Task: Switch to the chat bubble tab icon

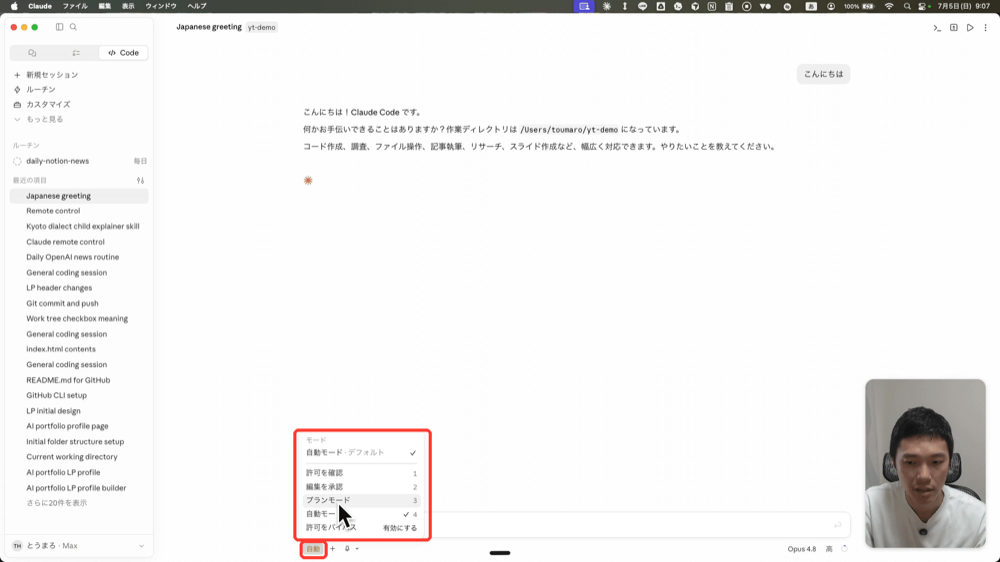Action: (32, 53)
